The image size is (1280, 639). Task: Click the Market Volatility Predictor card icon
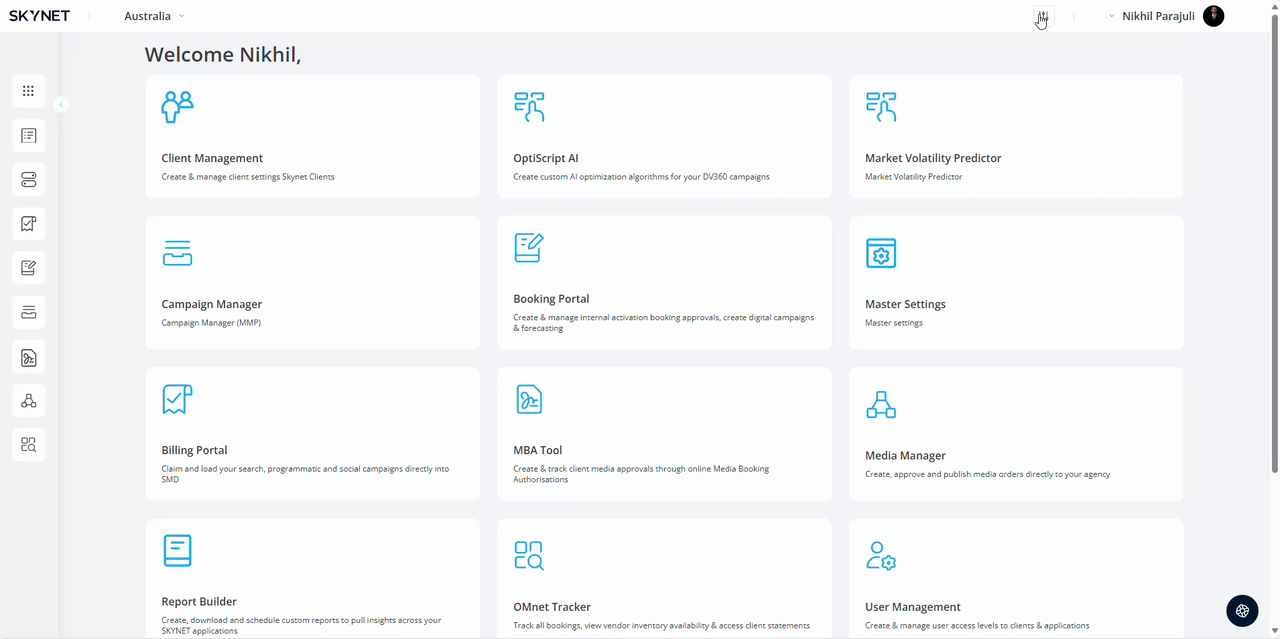[x=881, y=107]
